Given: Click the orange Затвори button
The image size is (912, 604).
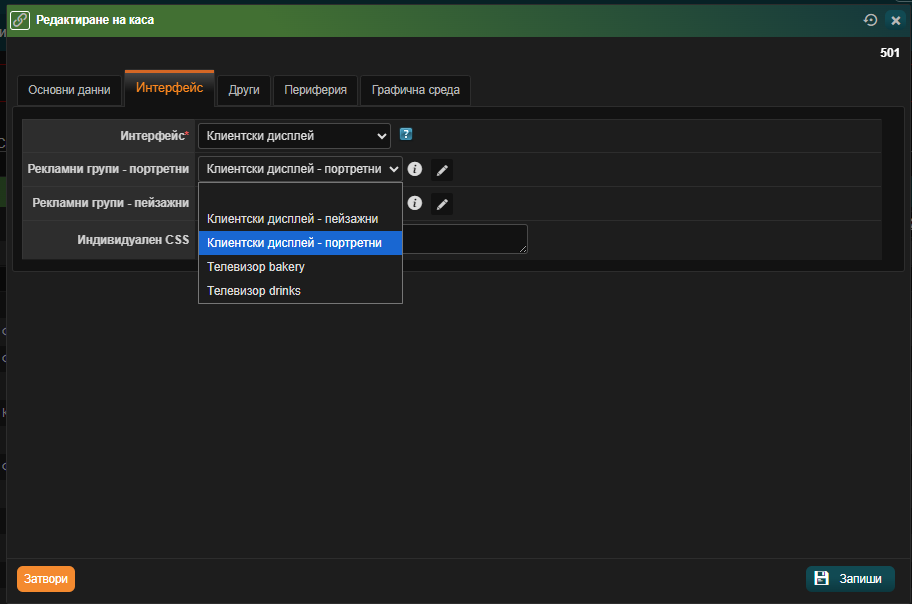Looking at the screenshot, I should pyautogui.click(x=46, y=579).
